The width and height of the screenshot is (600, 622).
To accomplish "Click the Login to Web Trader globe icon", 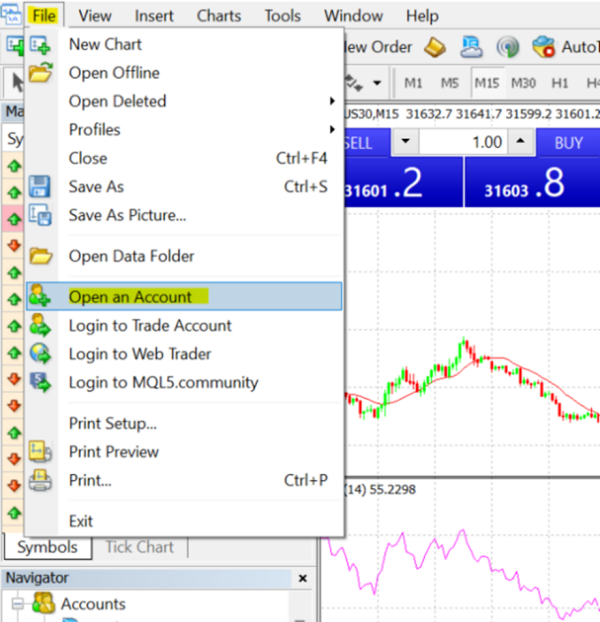I will click(x=40, y=354).
